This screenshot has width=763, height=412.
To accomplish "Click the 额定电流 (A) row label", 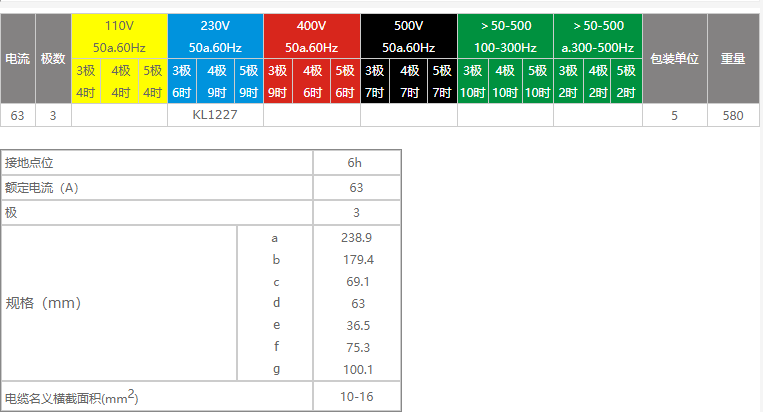I will tap(42, 188).
